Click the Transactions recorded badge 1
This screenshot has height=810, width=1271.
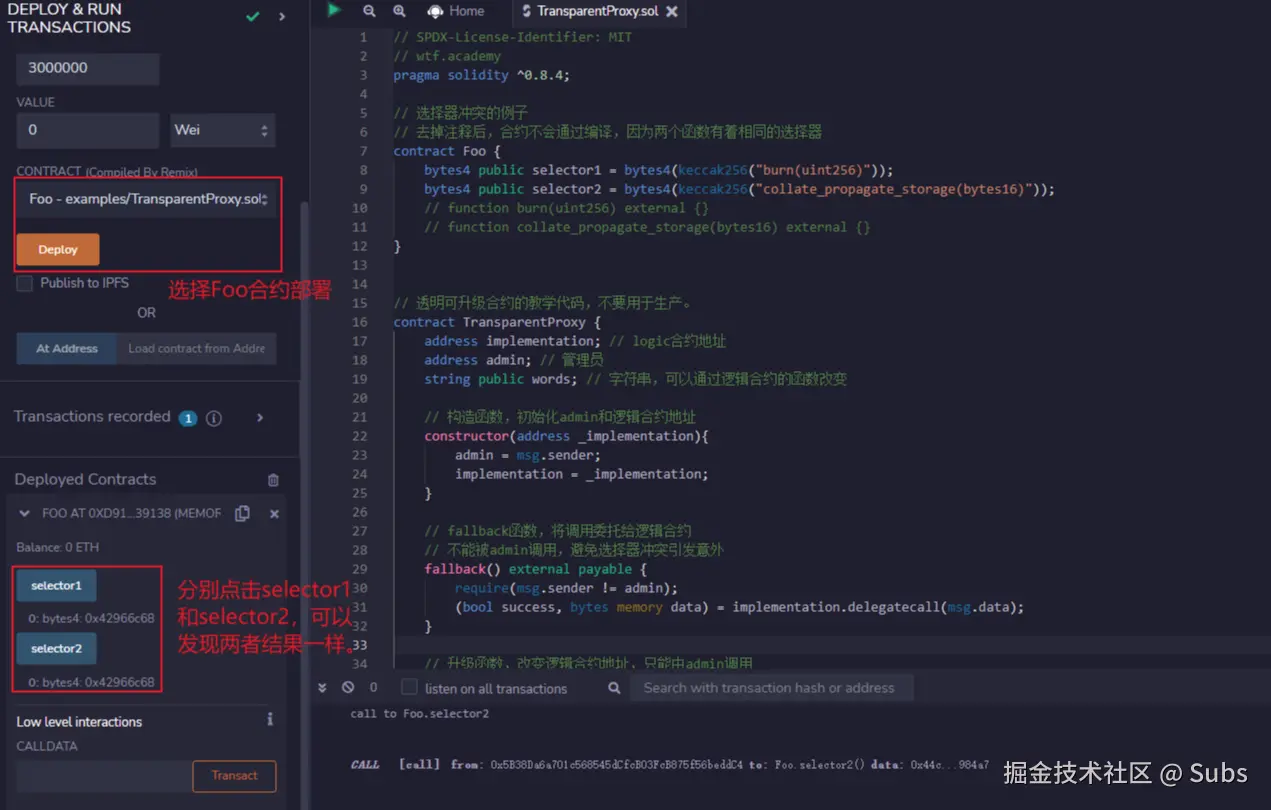point(188,419)
